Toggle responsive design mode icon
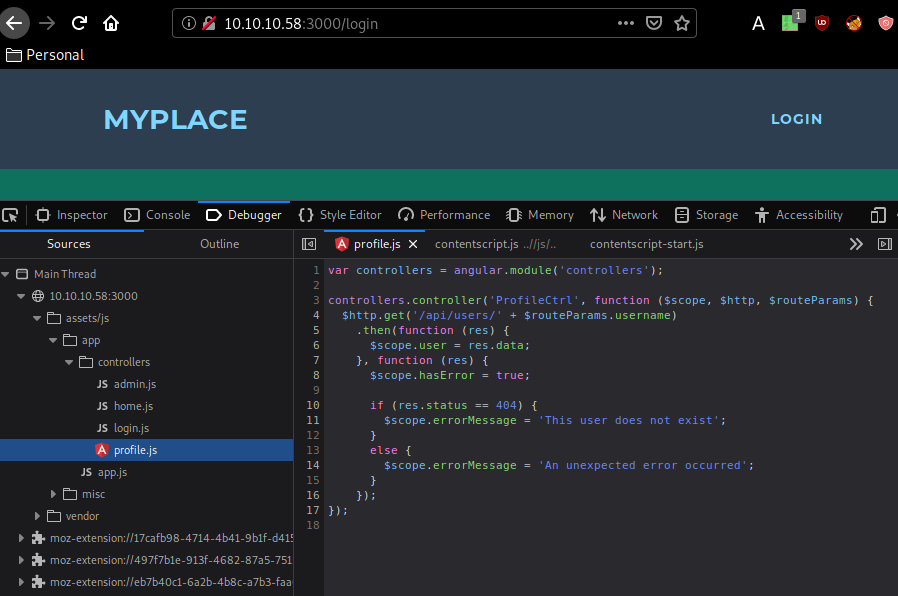This screenshot has width=898, height=596. pyautogui.click(x=878, y=215)
